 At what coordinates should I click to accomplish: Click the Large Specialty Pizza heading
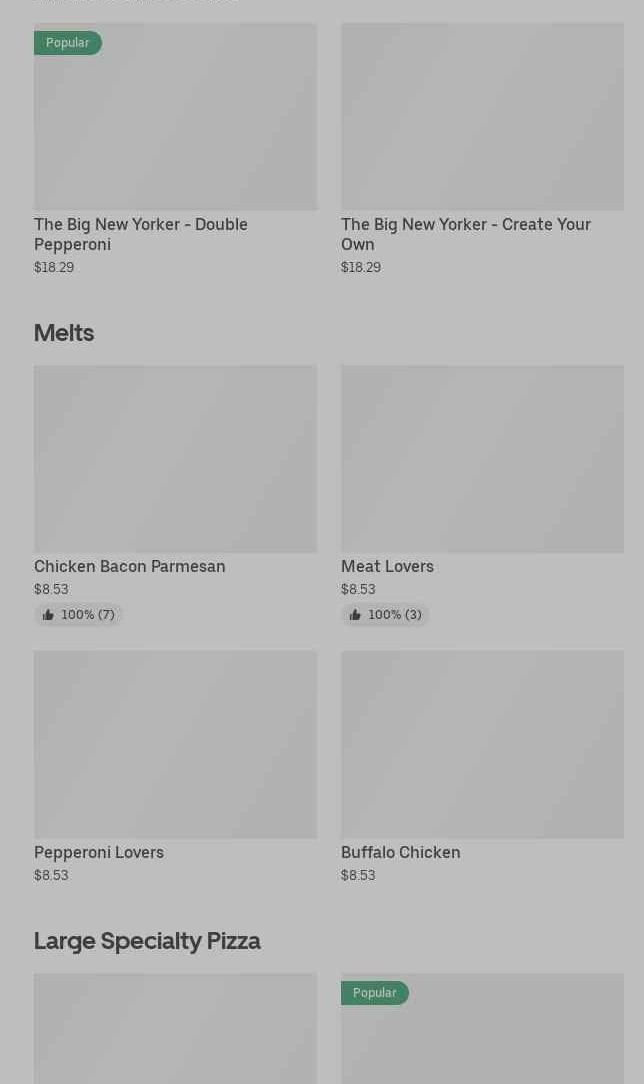click(x=147, y=940)
